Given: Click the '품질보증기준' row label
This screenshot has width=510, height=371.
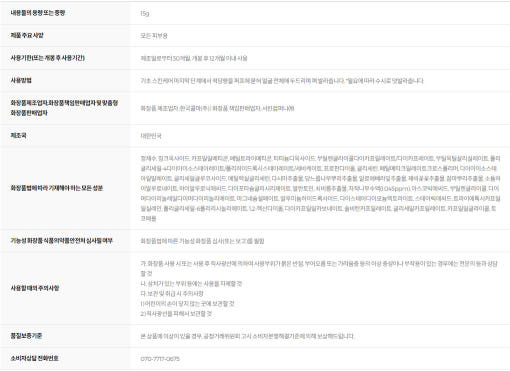Looking at the screenshot, I should pyautogui.click(x=26, y=336).
